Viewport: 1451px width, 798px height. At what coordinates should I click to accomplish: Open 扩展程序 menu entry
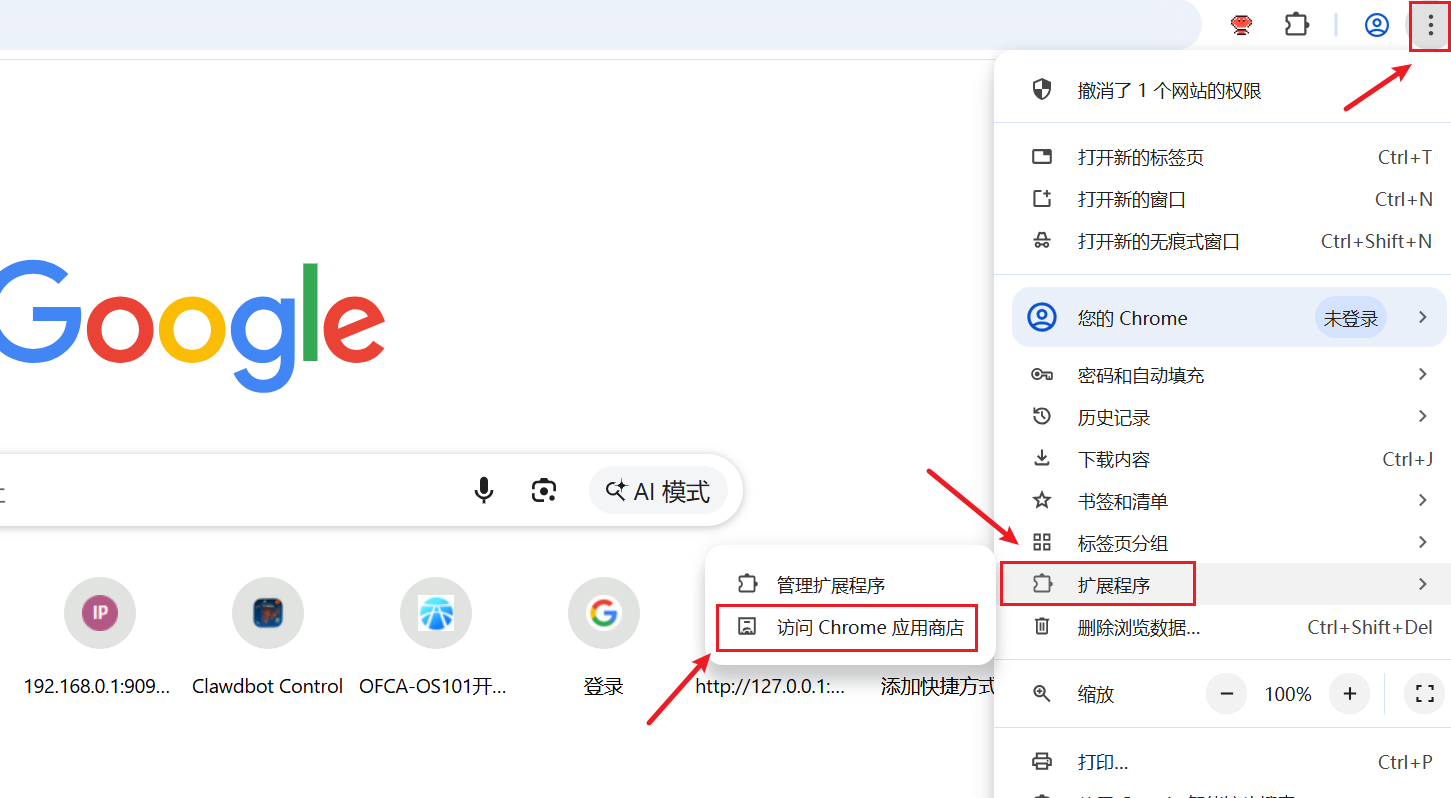pos(1222,584)
